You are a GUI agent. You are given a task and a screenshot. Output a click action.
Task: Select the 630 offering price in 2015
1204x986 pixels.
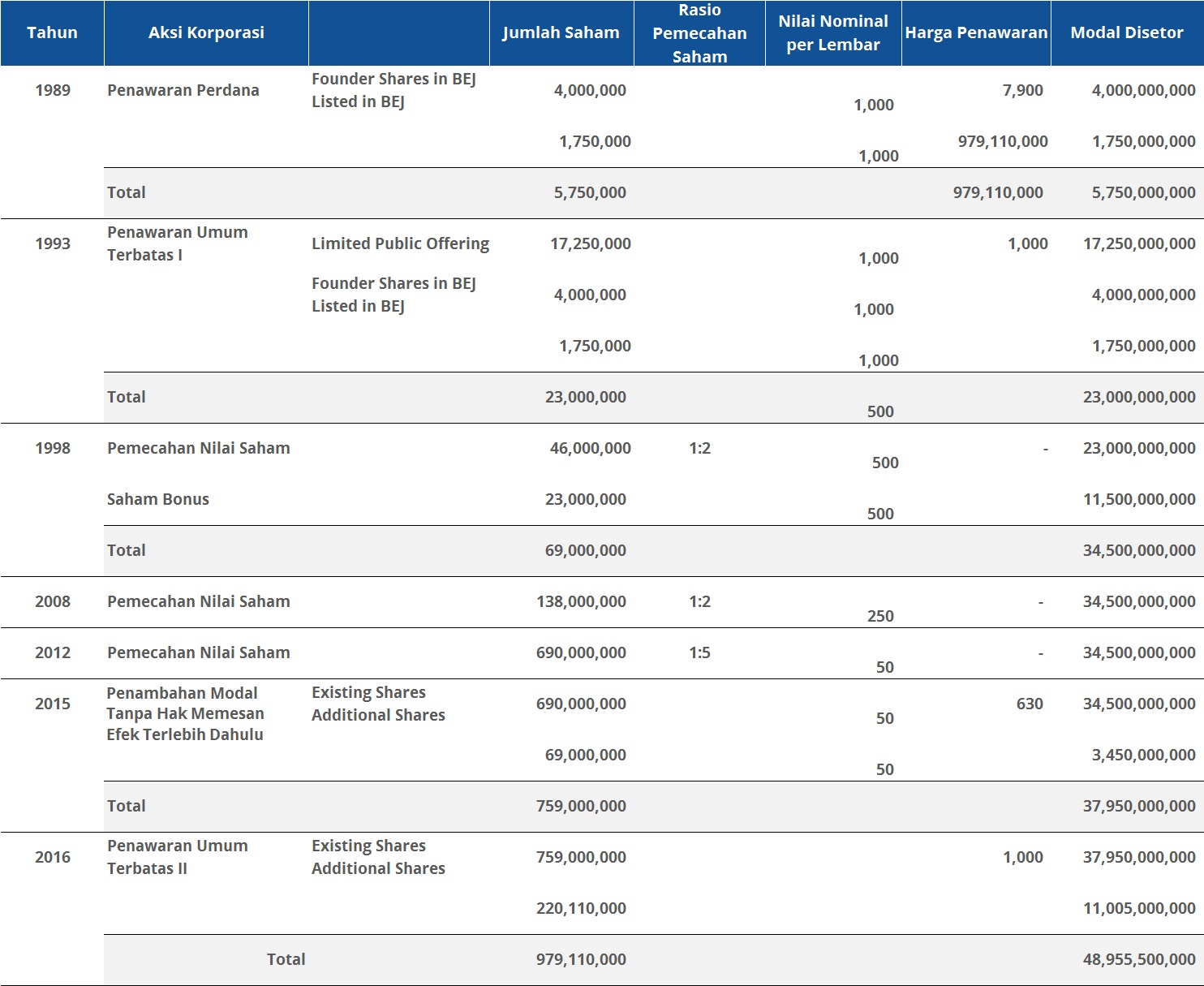coord(1030,704)
